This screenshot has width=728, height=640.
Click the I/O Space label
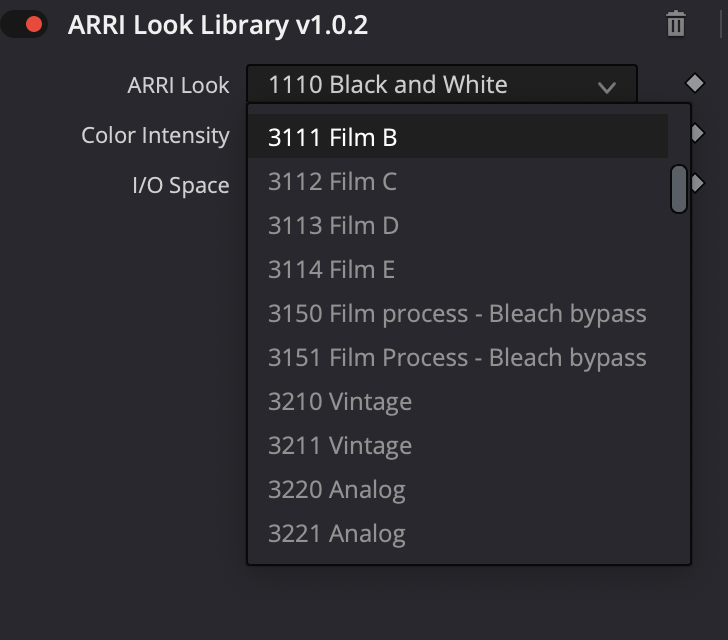click(x=181, y=185)
